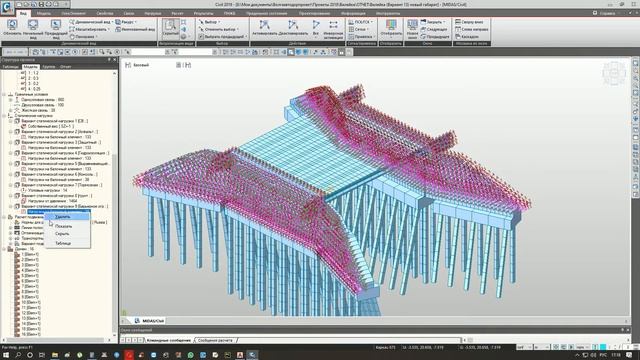Open the Группа tab in the tree panel
The image size is (640, 360).
(x=49, y=67)
